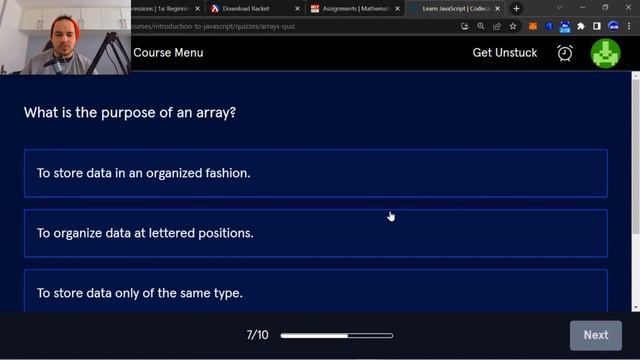Click the browser address bar URL
The height and width of the screenshot is (360, 640).
click(213, 27)
